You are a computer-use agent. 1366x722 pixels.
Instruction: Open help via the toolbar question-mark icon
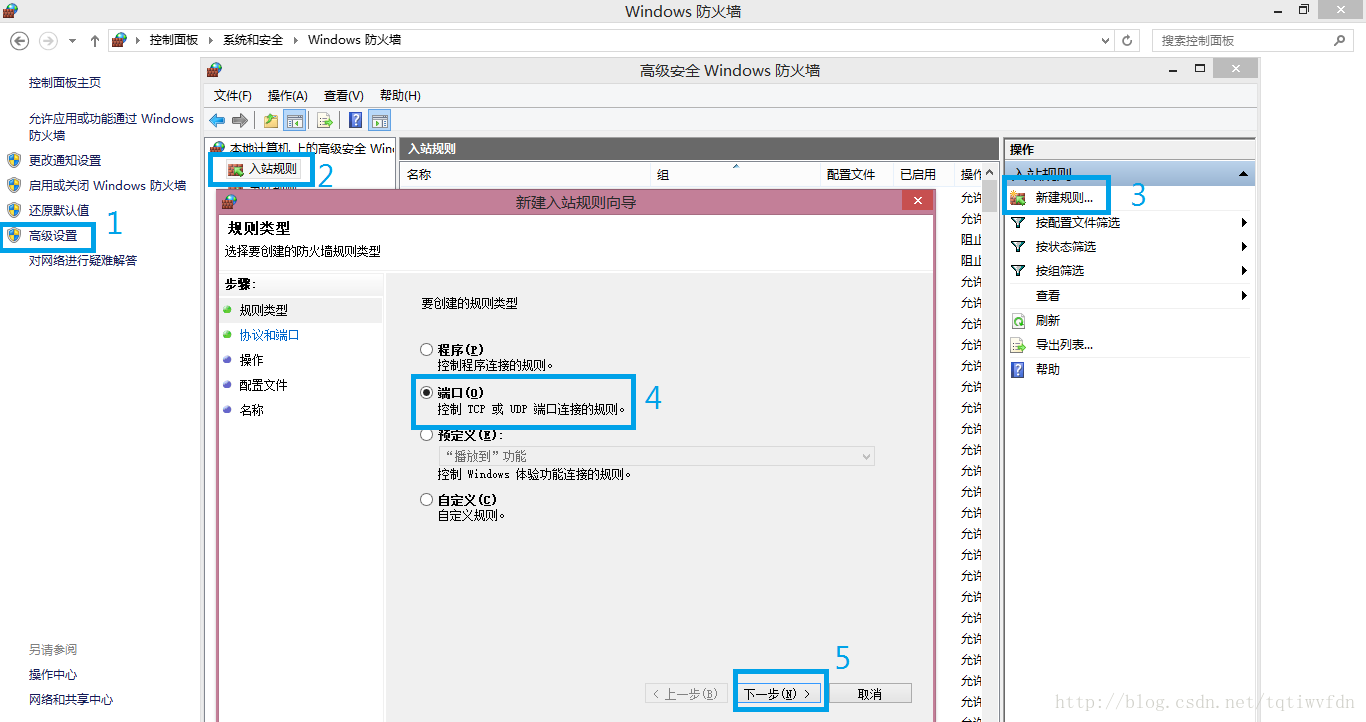[x=355, y=121]
